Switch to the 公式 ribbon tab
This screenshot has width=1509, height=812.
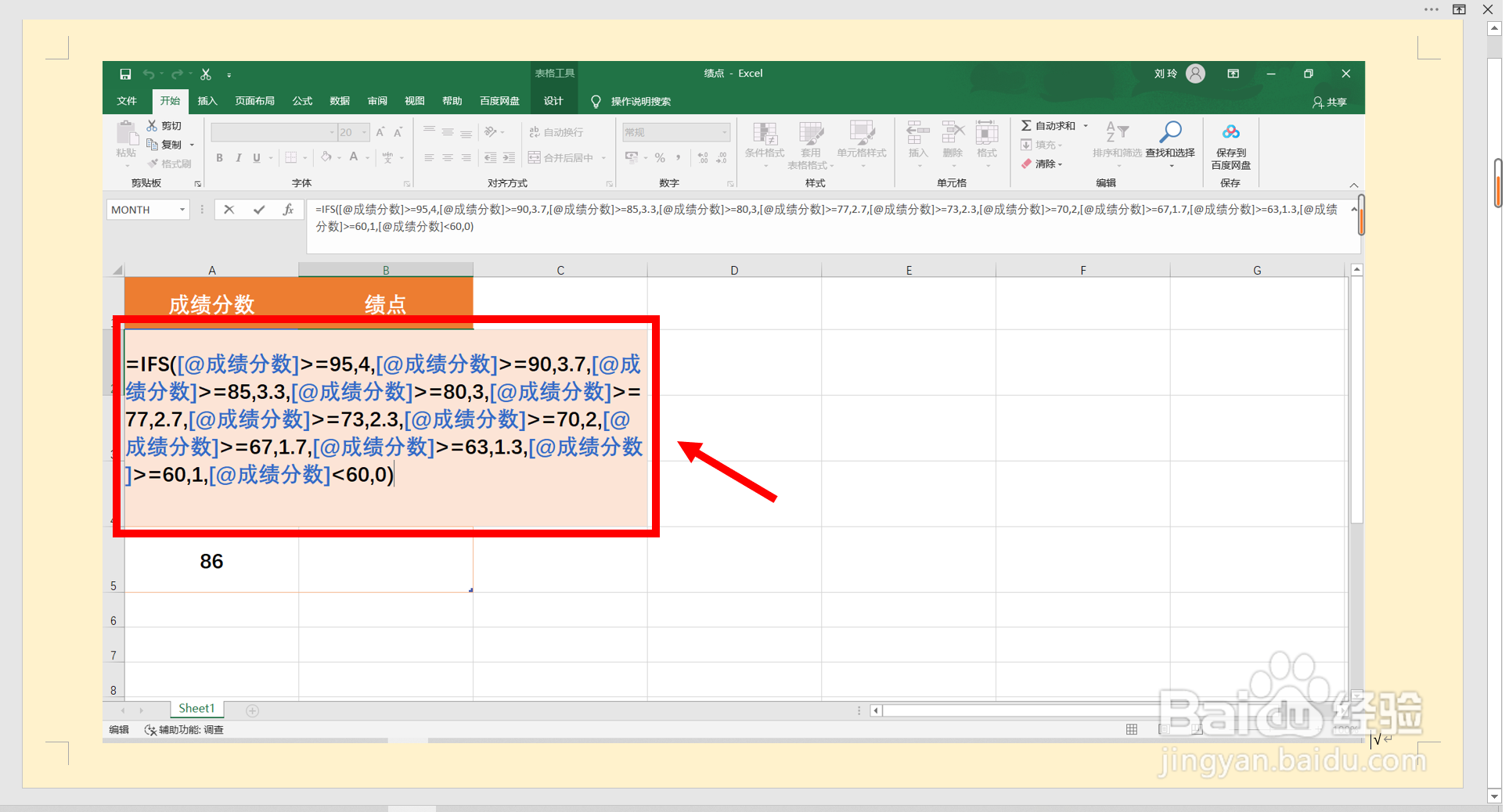[302, 101]
